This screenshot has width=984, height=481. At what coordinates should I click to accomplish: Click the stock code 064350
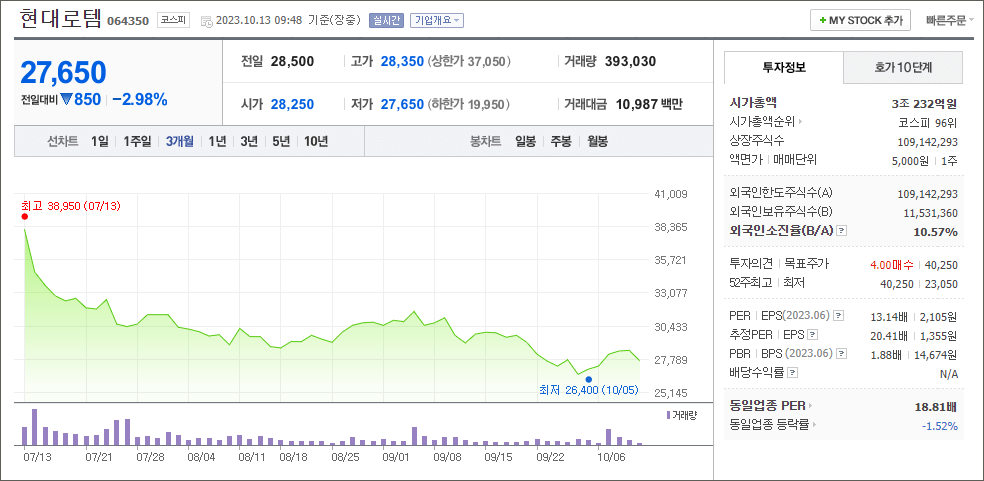click(x=128, y=21)
